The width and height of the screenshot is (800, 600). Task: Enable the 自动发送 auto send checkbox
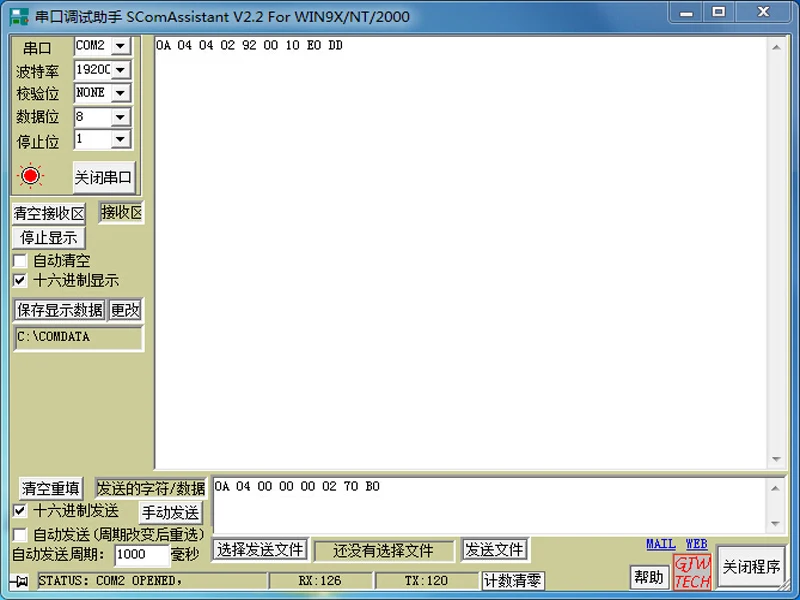(x=20, y=534)
